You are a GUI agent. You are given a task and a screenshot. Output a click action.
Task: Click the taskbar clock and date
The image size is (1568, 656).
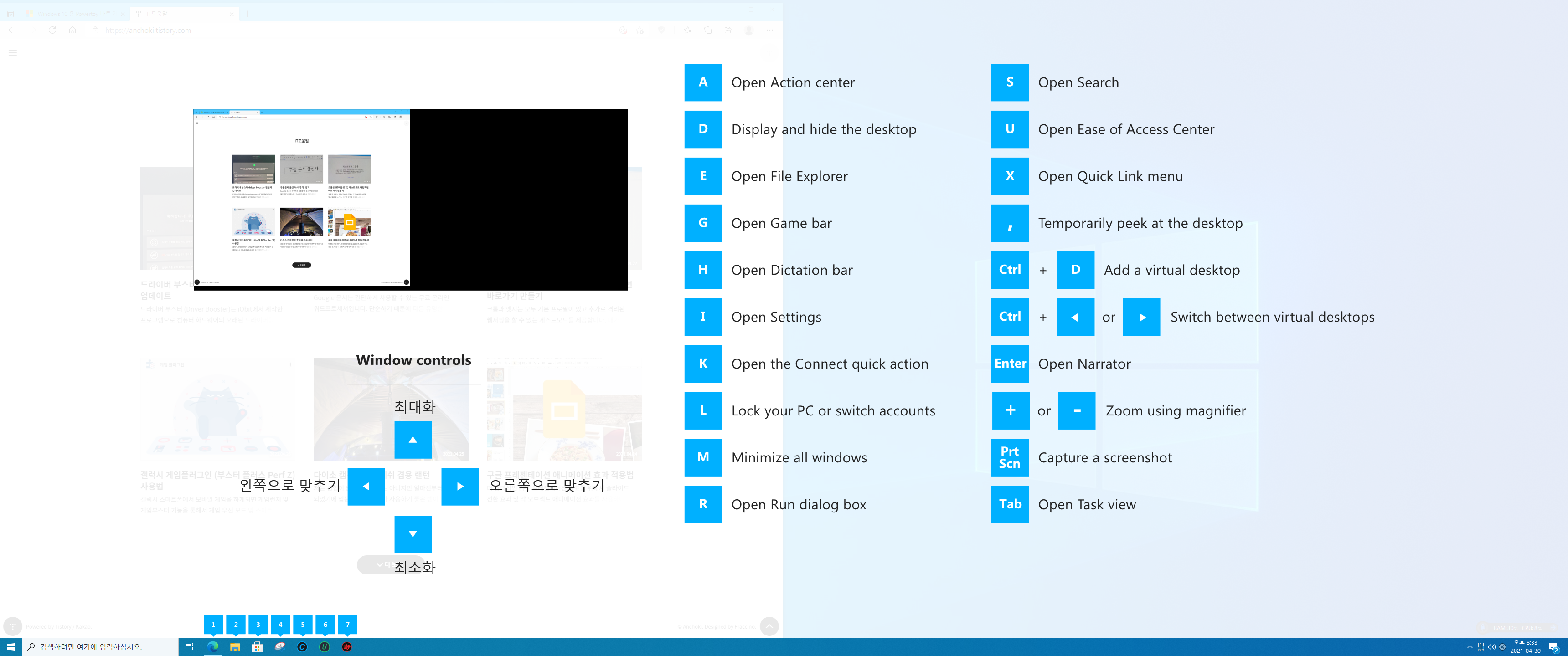pyautogui.click(x=1525, y=647)
